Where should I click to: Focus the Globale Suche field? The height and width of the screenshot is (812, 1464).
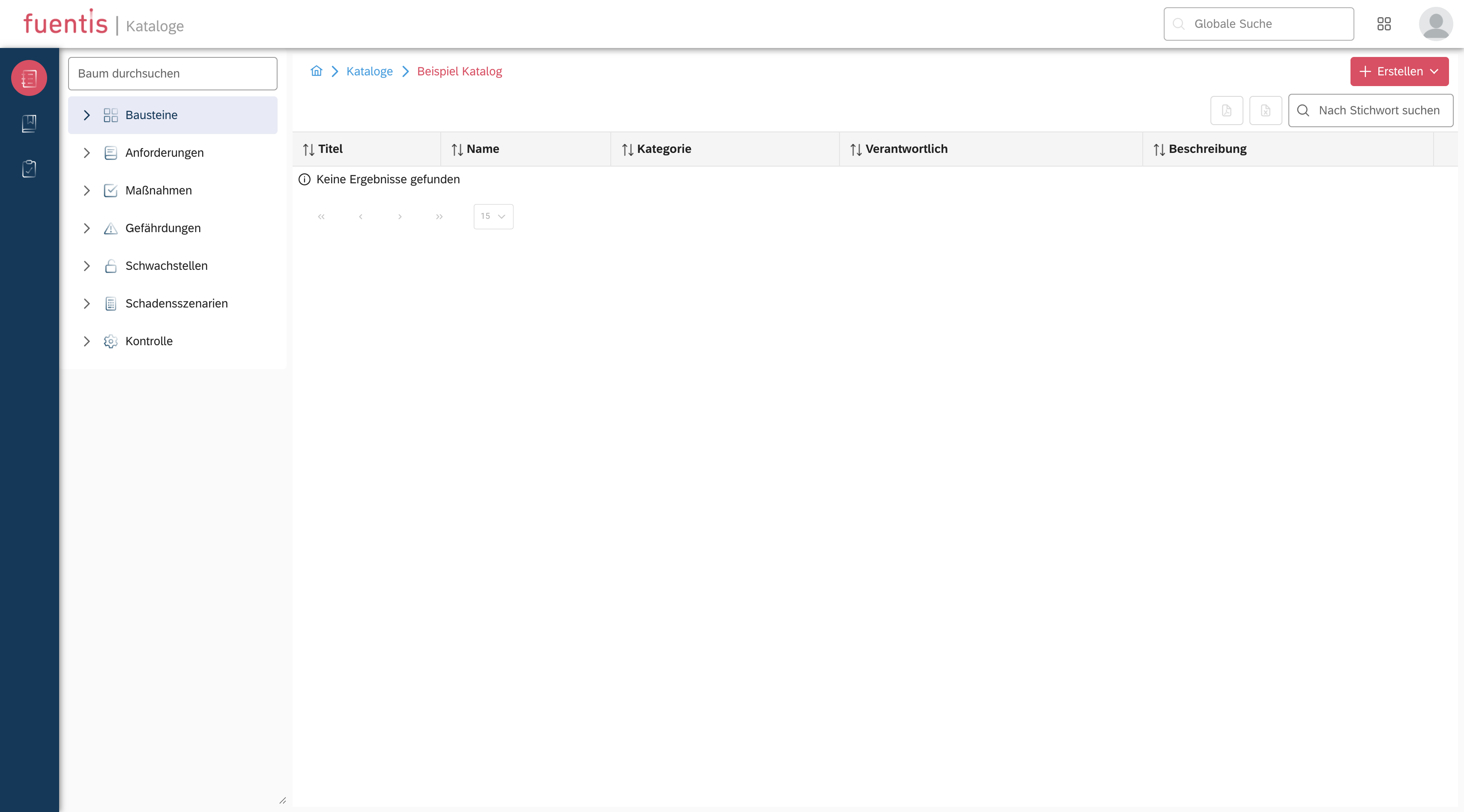pyautogui.click(x=1258, y=24)
